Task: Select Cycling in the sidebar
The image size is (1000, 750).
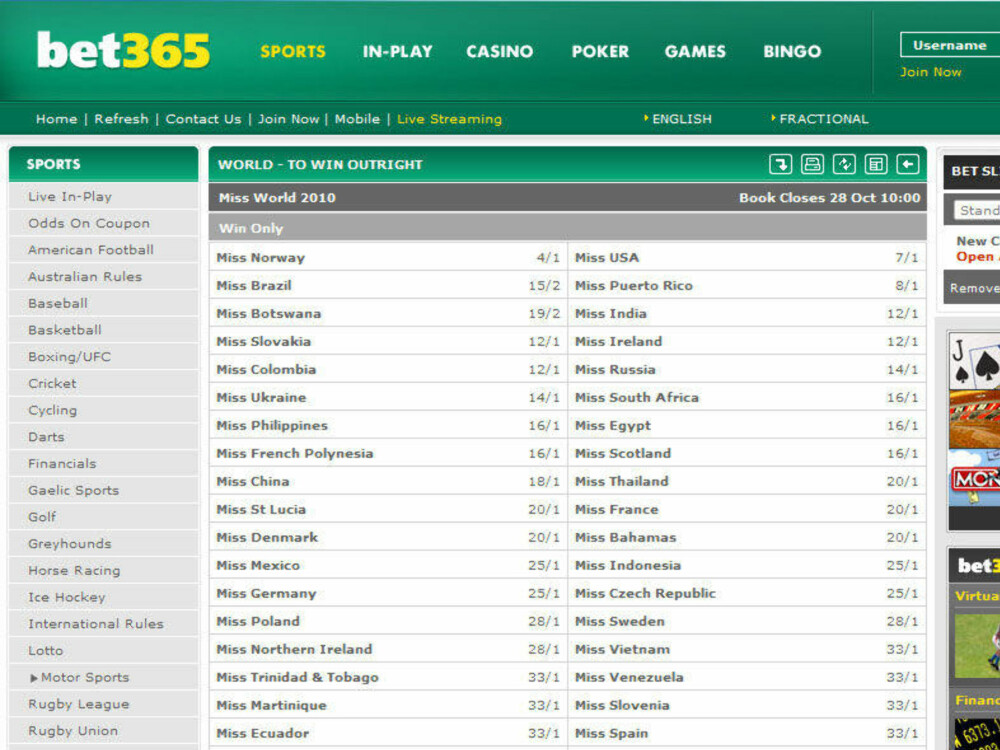Action: click(103, 410)
